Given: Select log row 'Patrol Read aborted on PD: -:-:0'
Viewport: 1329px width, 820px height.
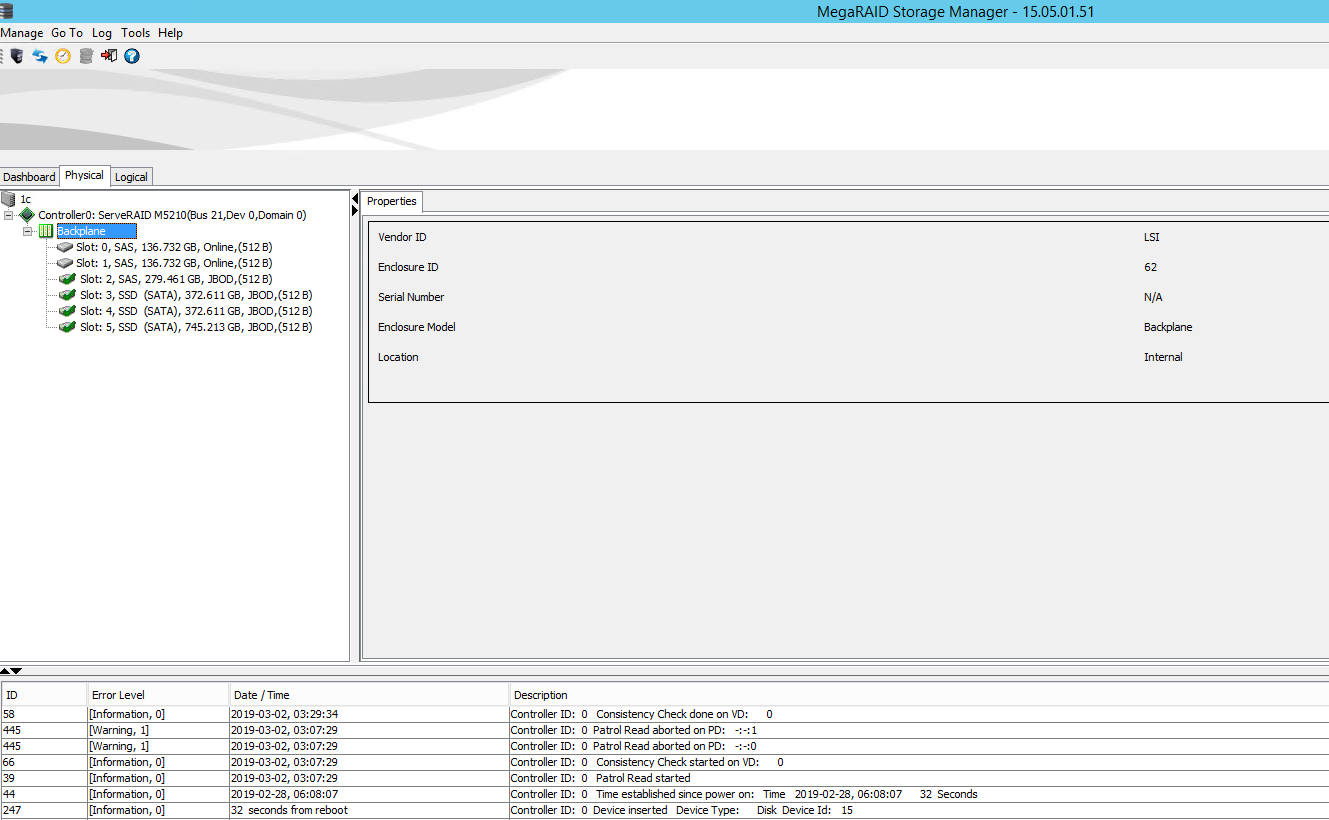Looking at the screenshot, I should click(664, 746).
